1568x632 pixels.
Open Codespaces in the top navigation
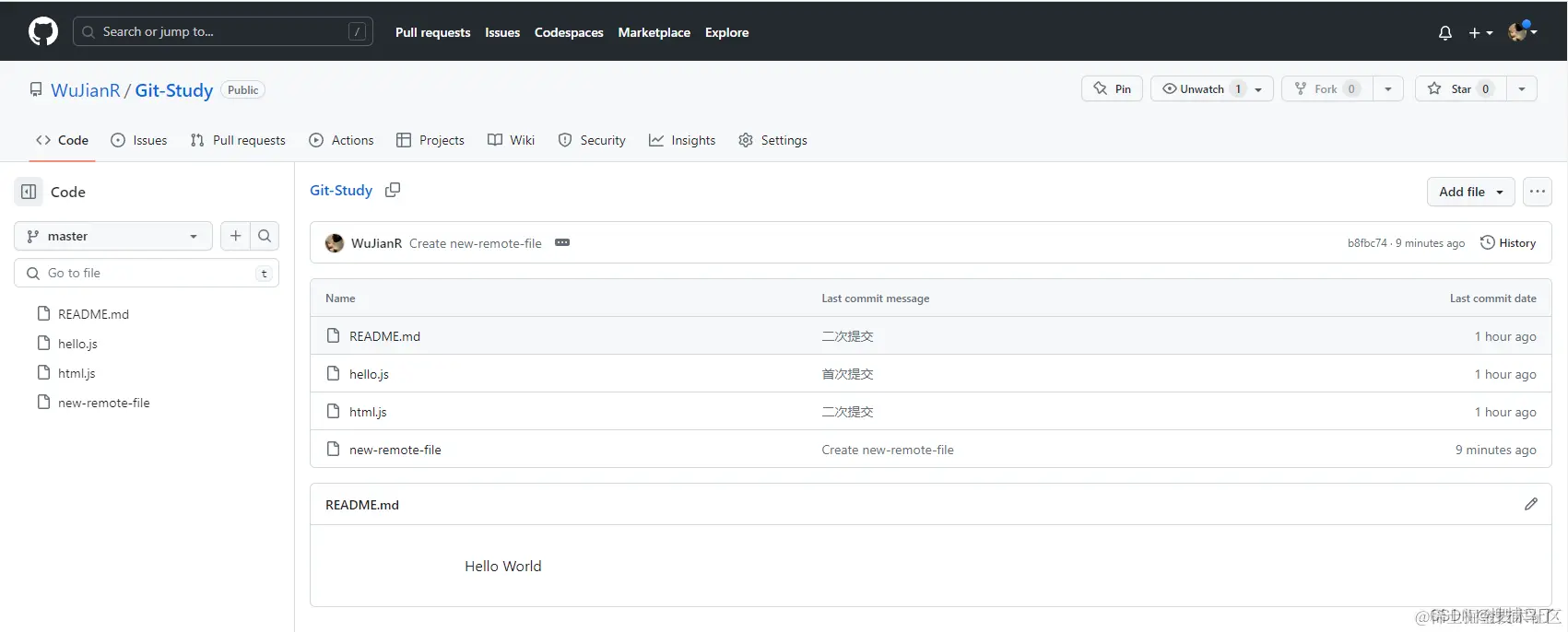[x=569, y=32]
